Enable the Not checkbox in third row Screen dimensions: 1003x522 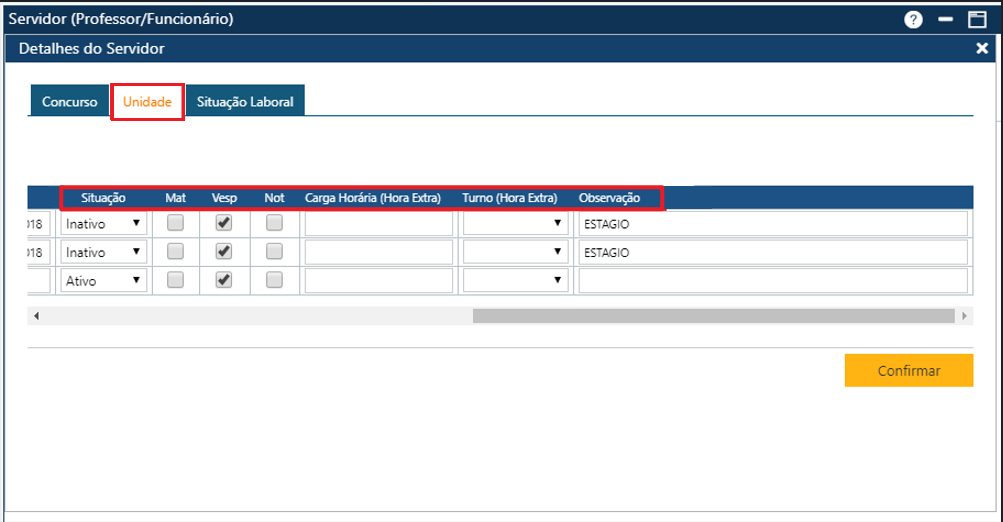pyautogui.click(x=274, y=280)
